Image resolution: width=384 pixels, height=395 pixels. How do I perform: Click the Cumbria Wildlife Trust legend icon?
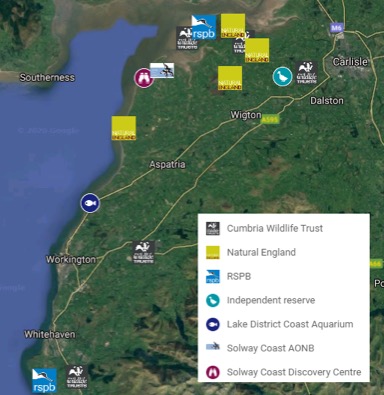[213, 229]
